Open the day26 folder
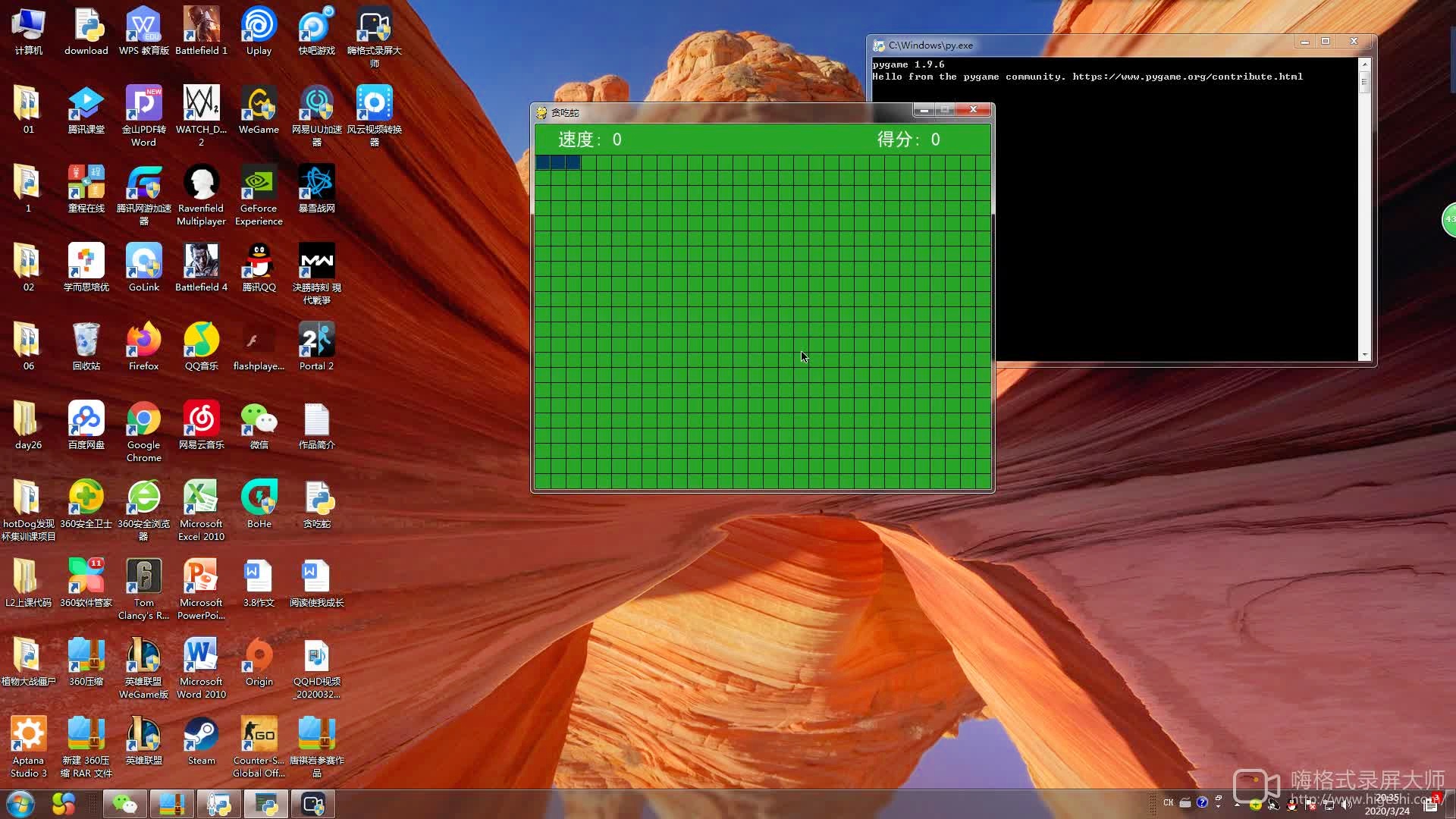Screen dimensions: 1456x819 tap(28, 426)
